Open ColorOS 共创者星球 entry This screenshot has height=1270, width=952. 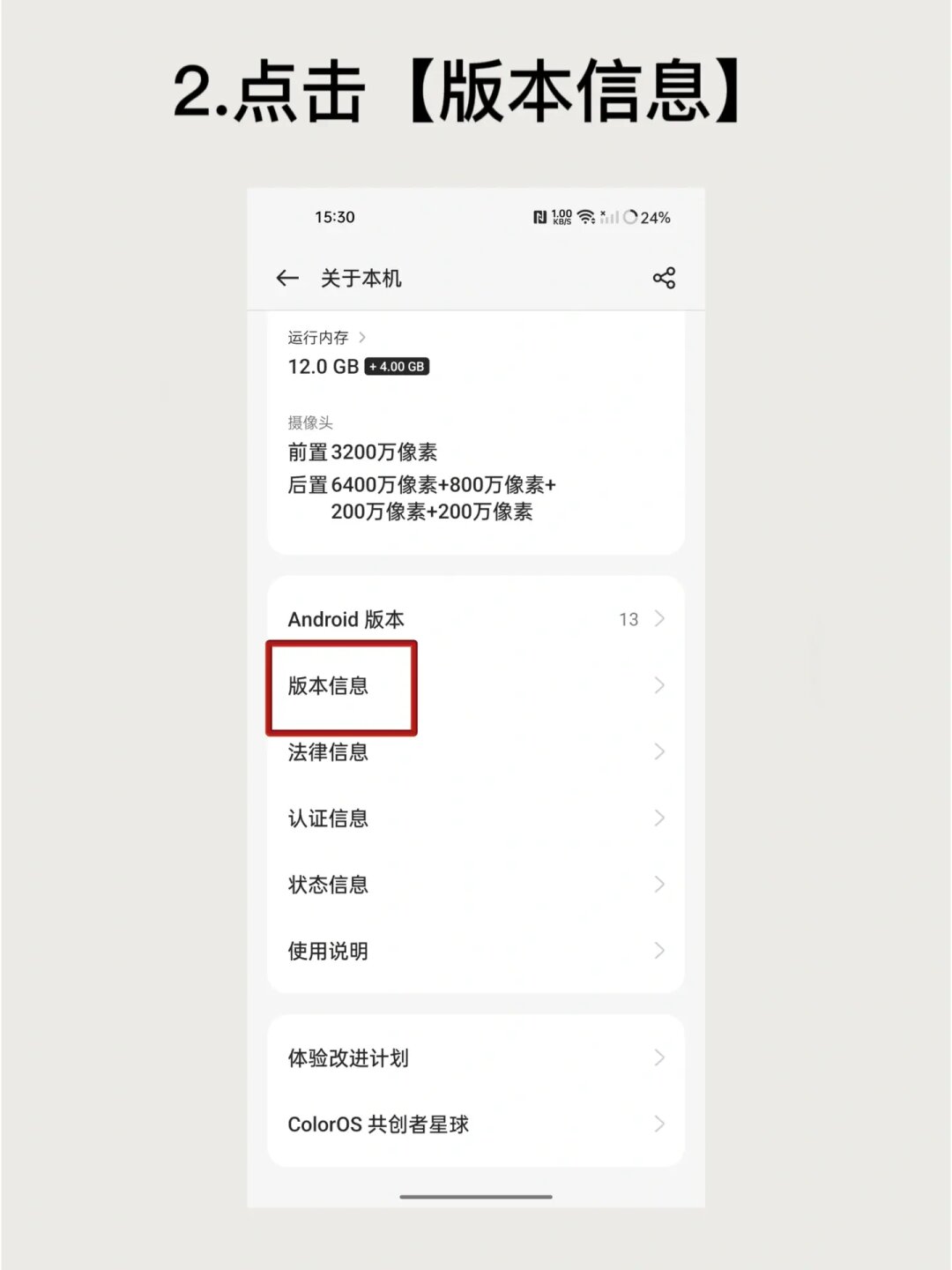point(476,1124)
